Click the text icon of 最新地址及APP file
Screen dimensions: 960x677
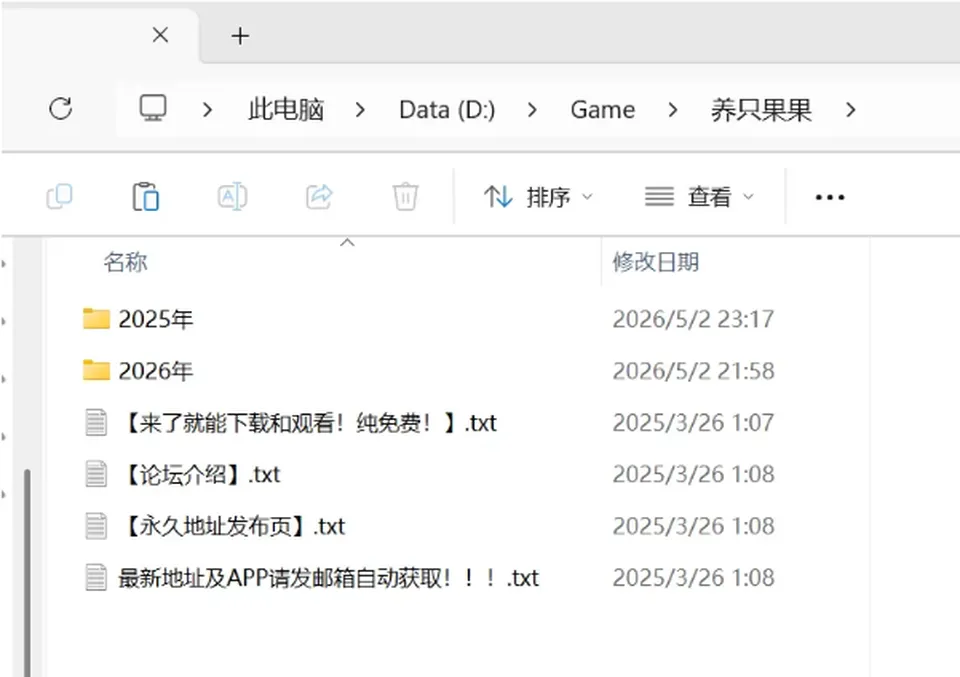[96, 577]
